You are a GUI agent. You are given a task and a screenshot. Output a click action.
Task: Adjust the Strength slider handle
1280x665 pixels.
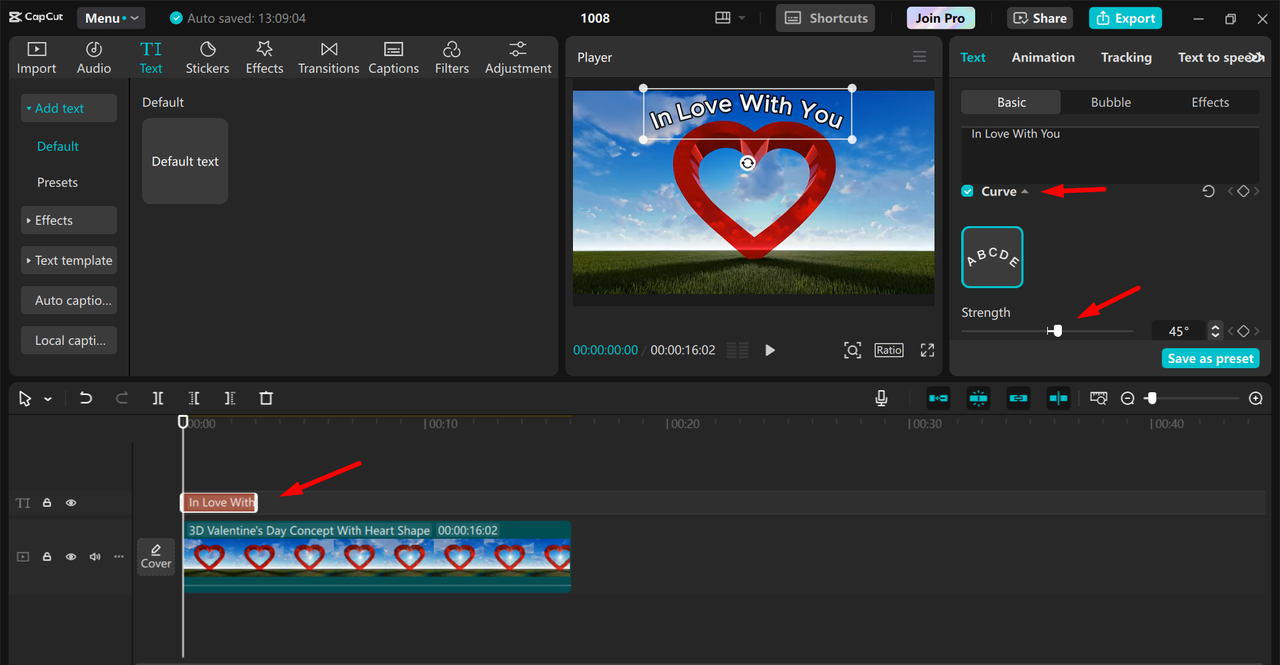(x=1057, y=331)
